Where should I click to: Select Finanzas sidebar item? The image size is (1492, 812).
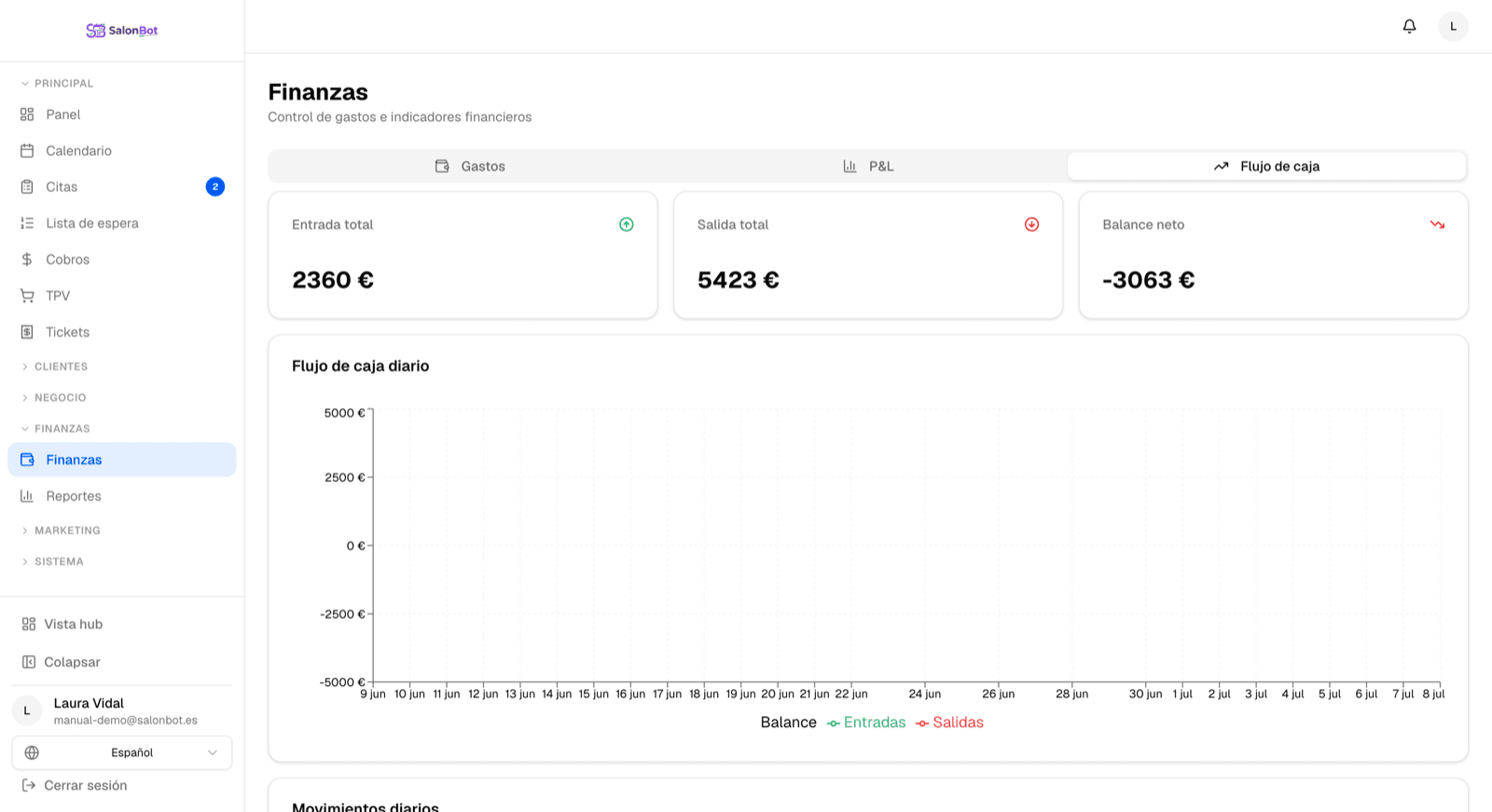(x=122, y=460)
